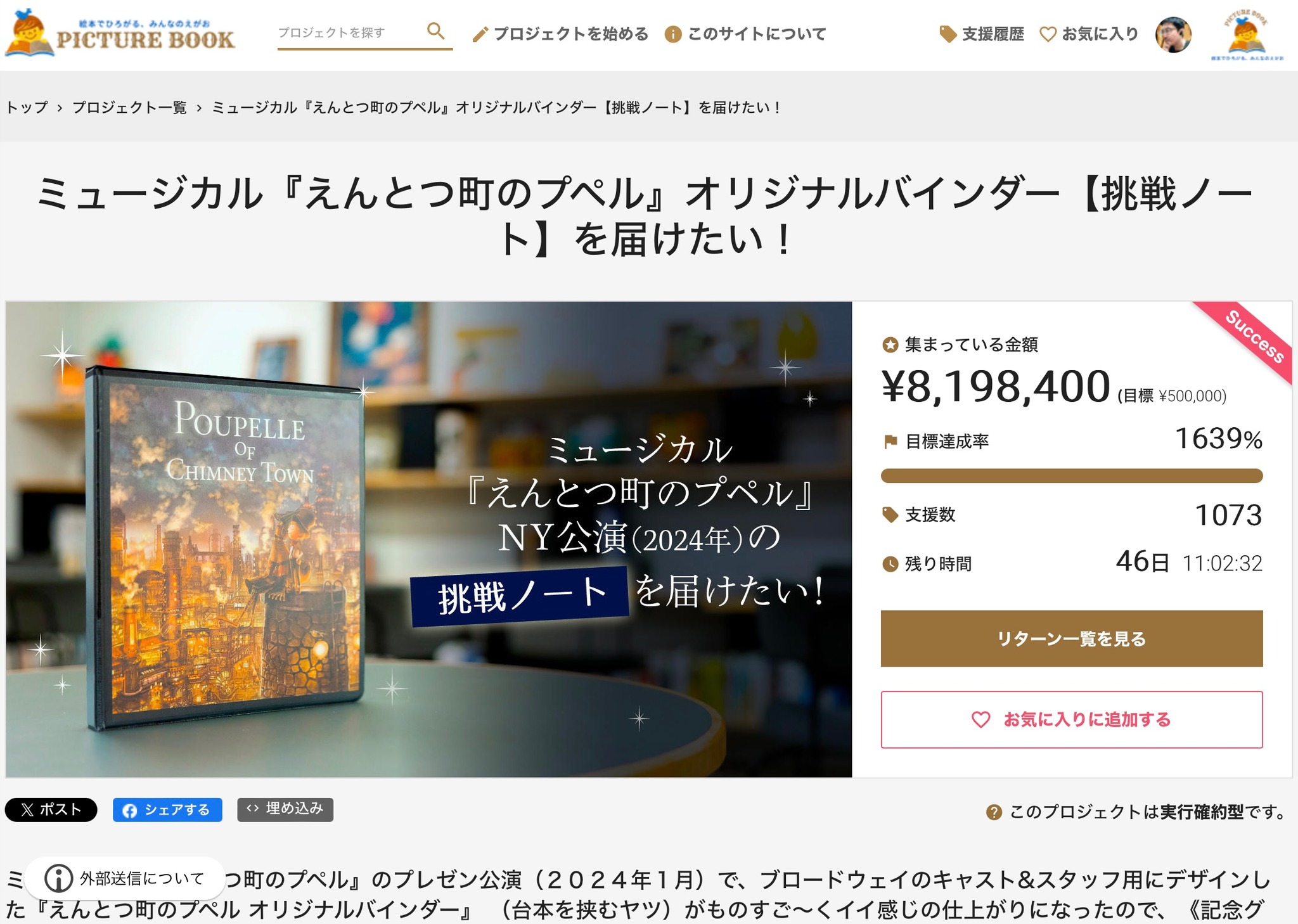Screen dimensions: 1298x924
Task: Click the Facebook シェアする button
Action: 167,810
